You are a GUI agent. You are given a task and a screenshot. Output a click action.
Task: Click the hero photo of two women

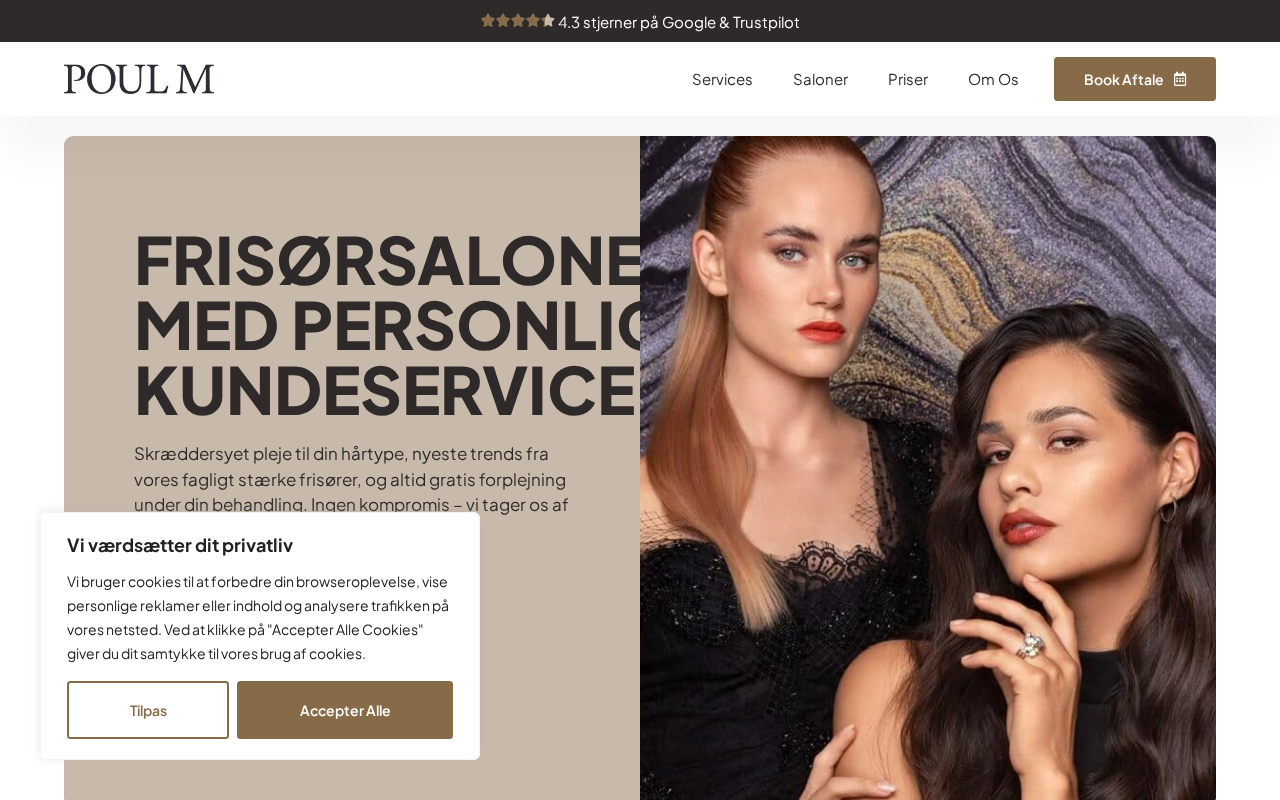click(x=928, y=468)
